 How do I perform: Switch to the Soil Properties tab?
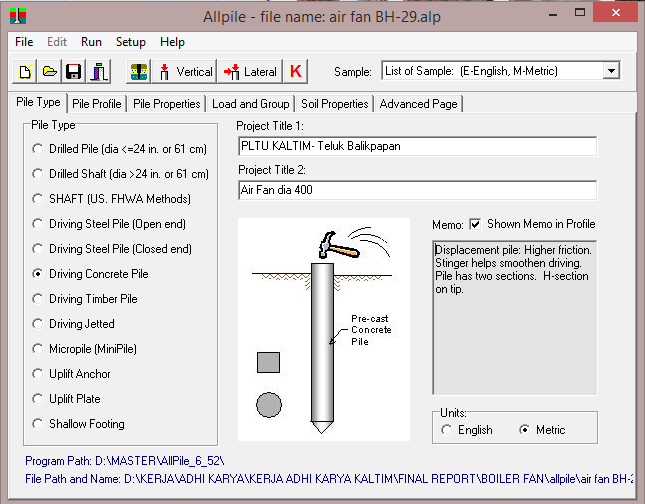click(334, 104)
